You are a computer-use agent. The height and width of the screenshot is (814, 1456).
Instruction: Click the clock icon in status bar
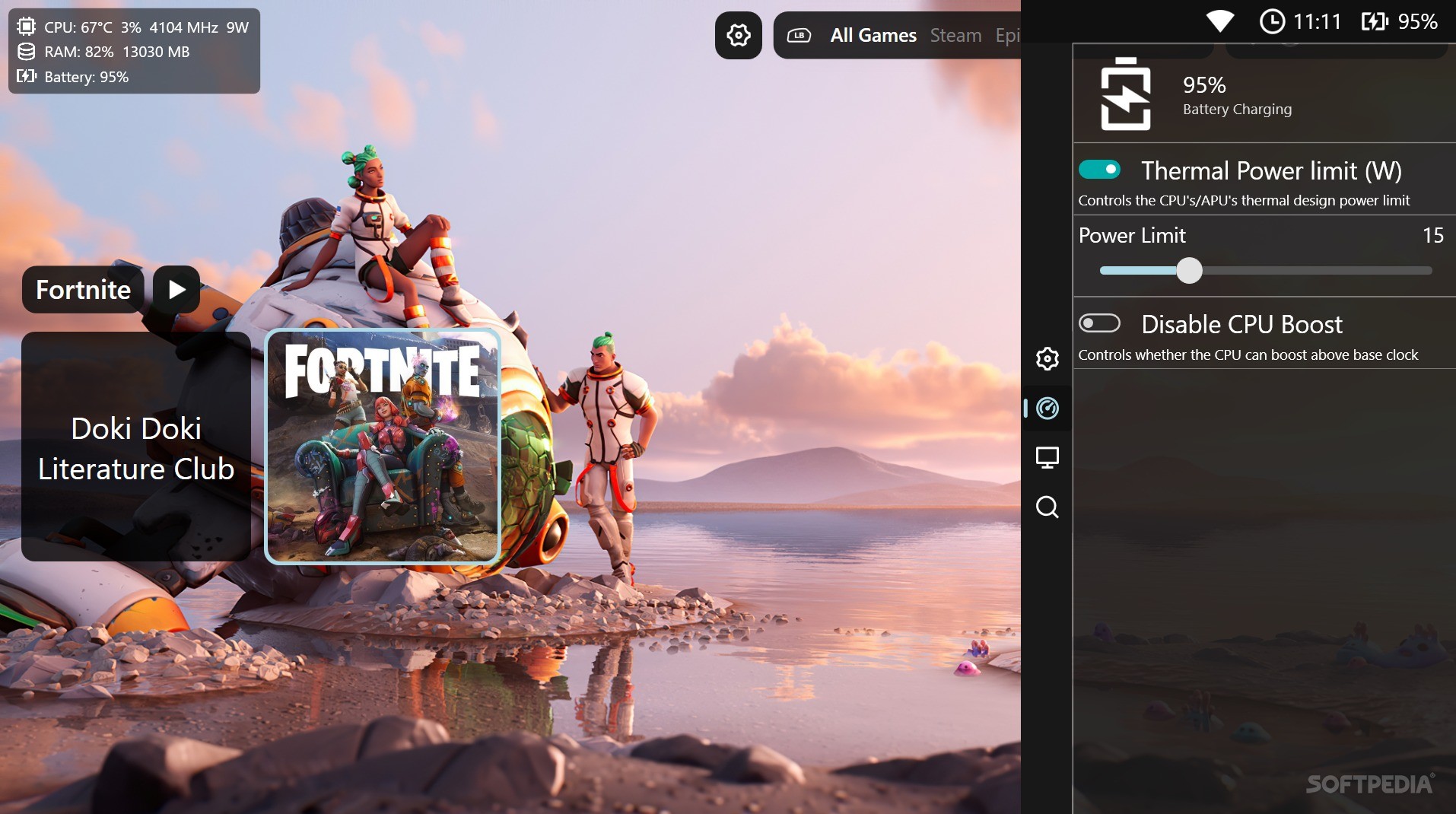pyautogui.click(x=1272, y=21)
